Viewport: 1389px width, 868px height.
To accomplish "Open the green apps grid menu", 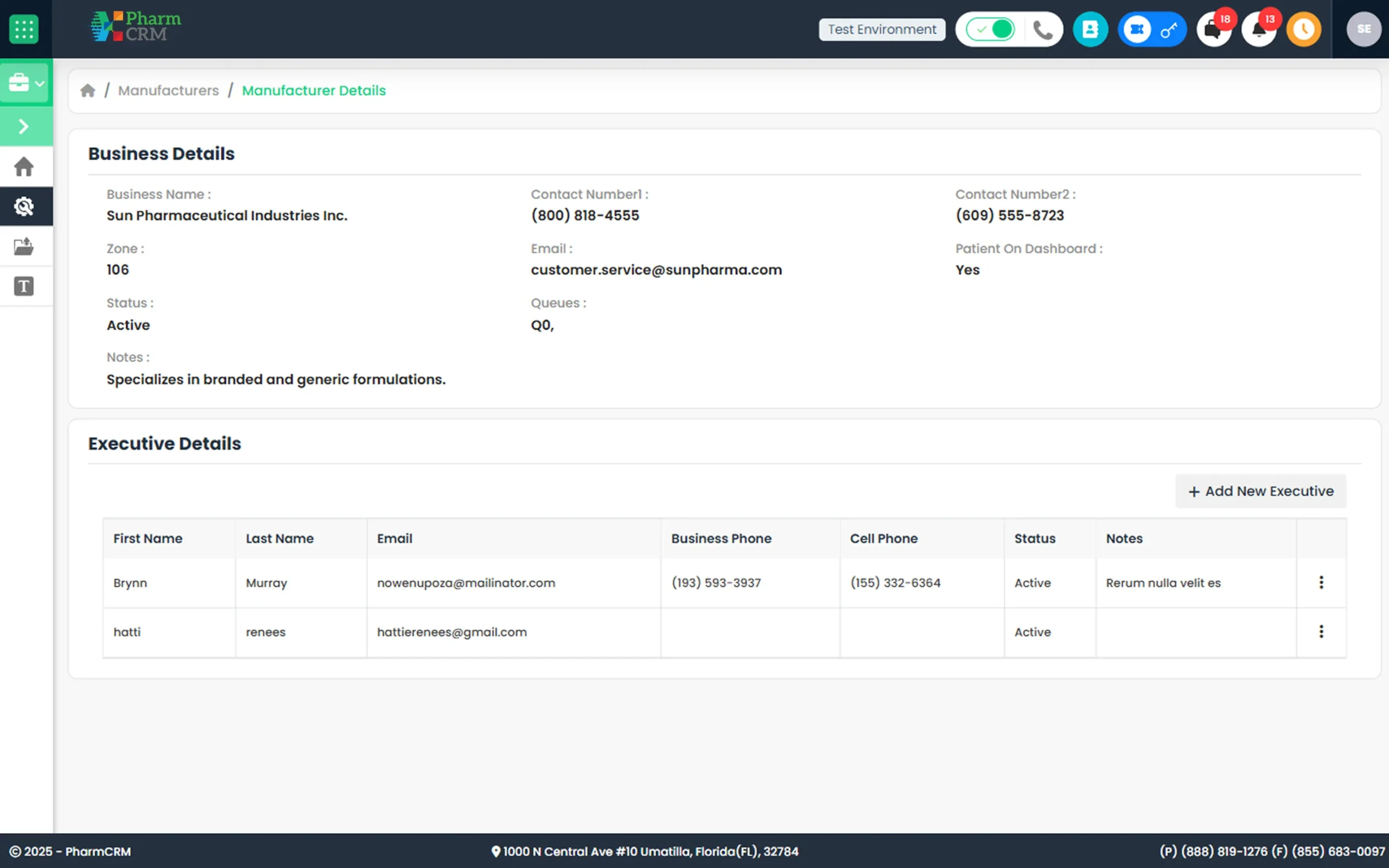I will [23, 29].
